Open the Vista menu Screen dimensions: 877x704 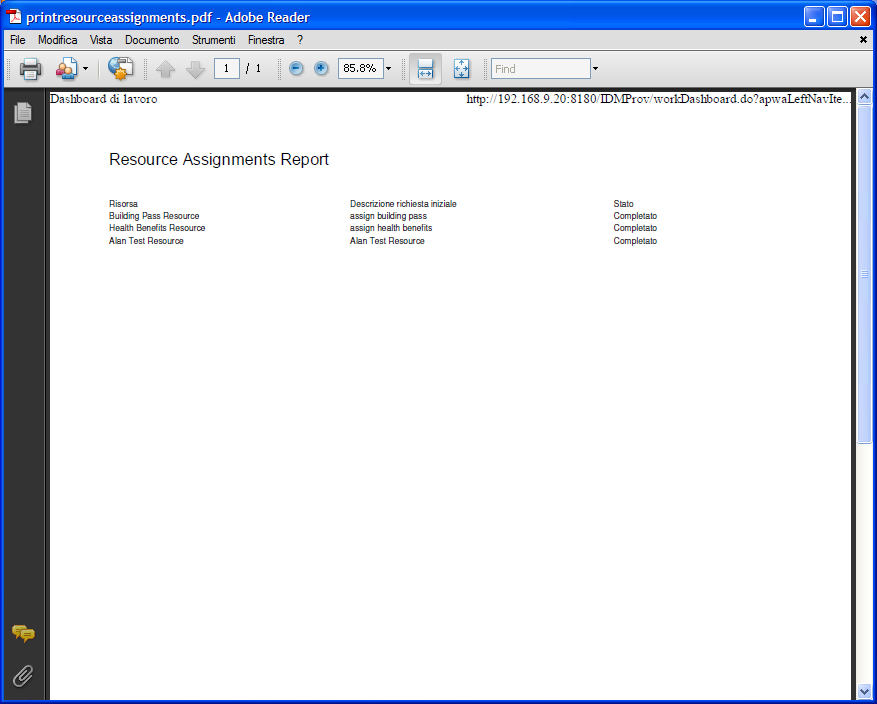pyautogui.click(x=101, y=40)
